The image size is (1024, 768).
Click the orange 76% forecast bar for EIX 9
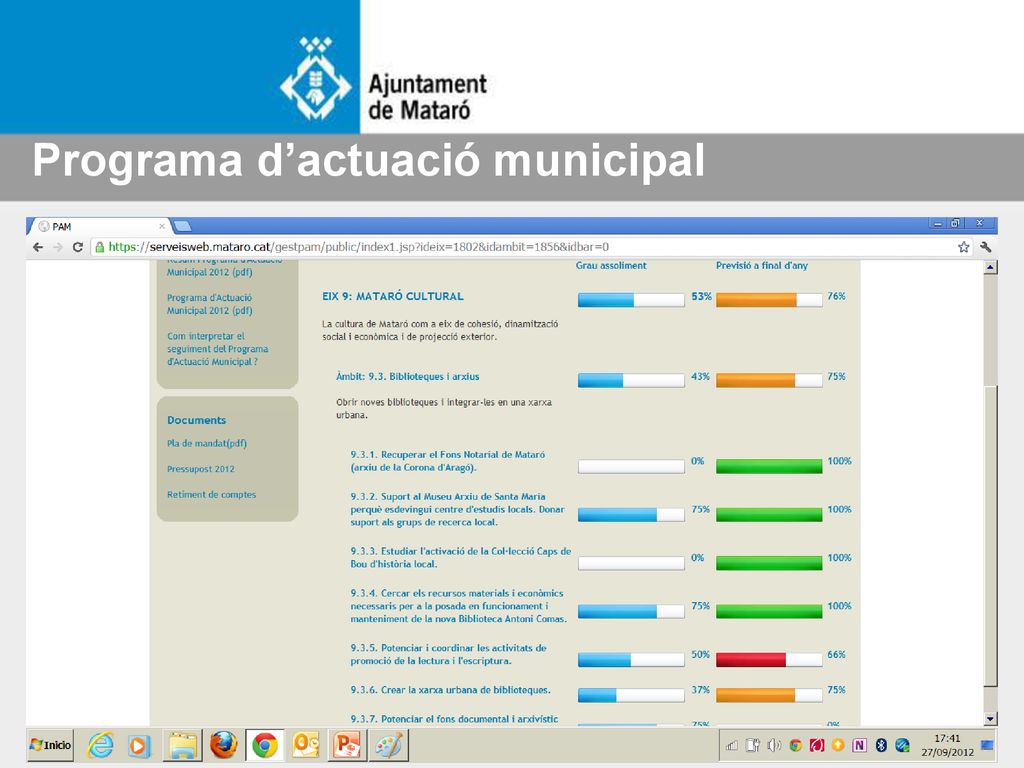pos(769,300)
